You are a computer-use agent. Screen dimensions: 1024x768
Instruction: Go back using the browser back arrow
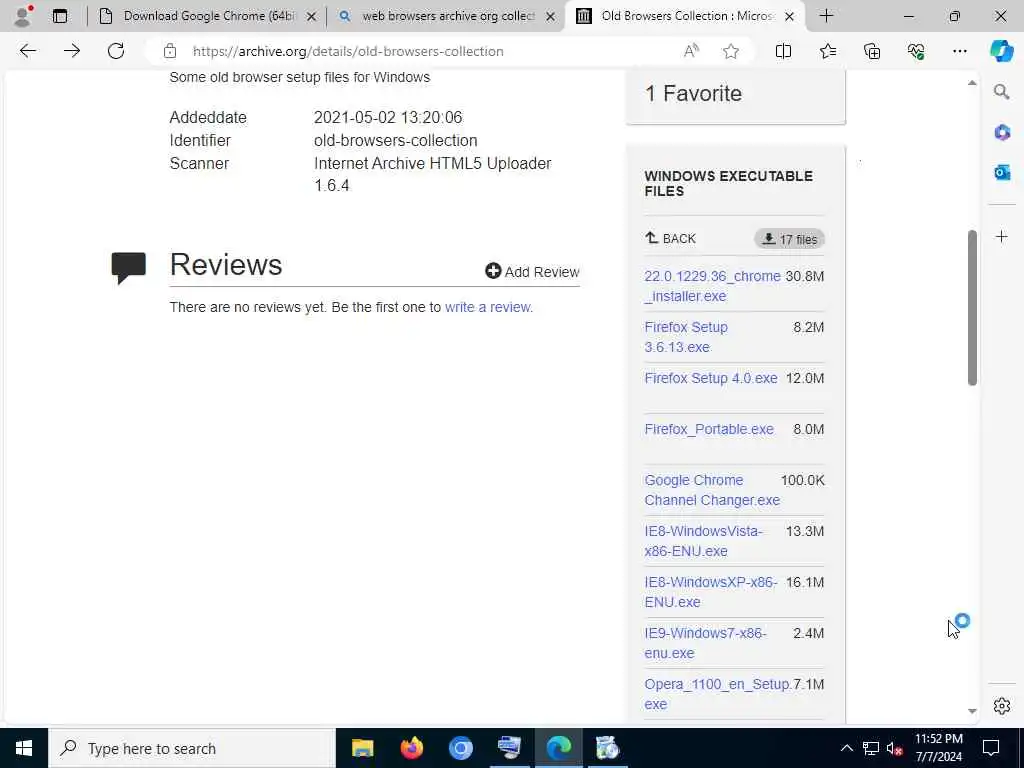tap(27, 51)
